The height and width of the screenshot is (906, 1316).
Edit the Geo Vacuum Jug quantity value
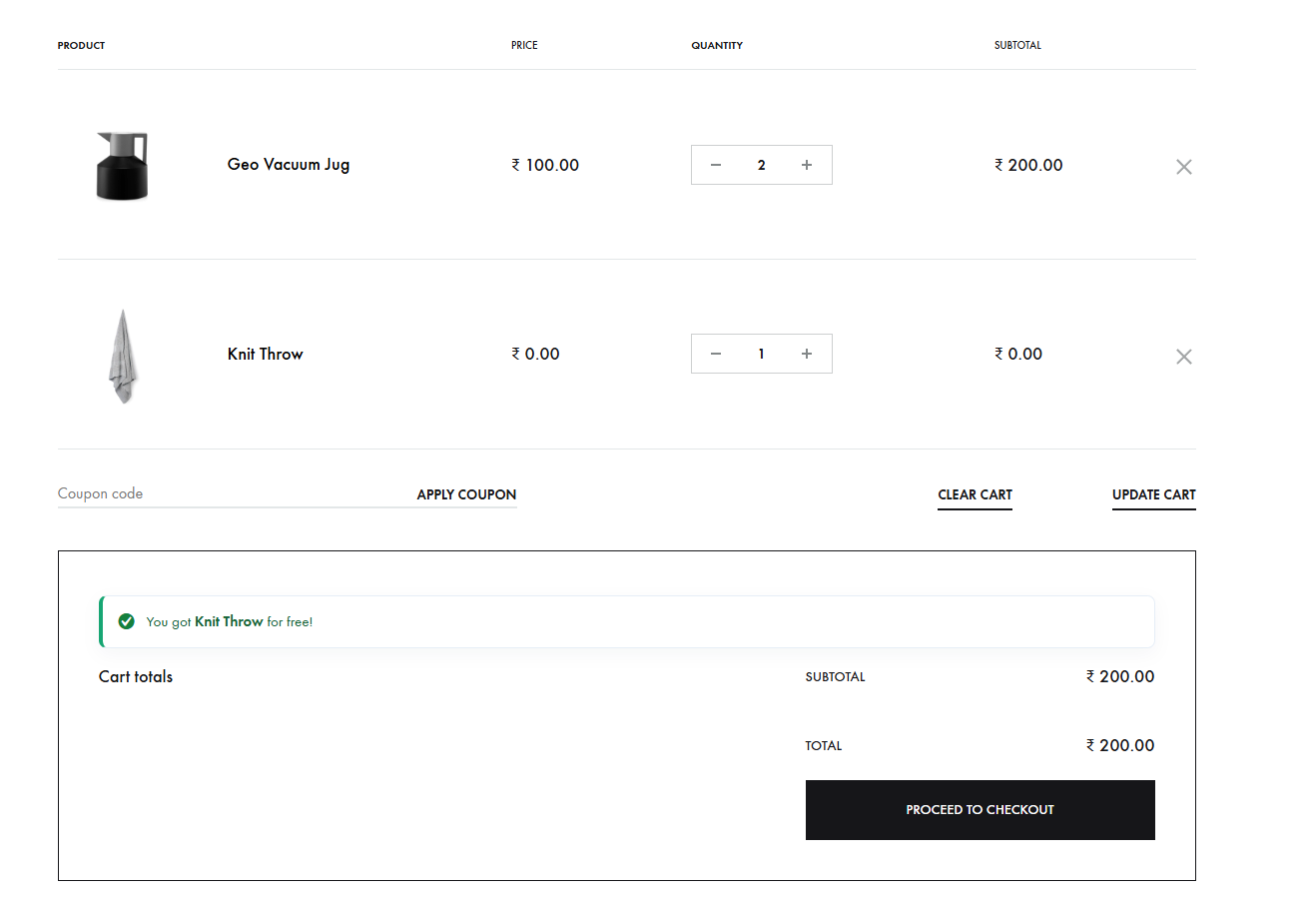click(761, 164)
